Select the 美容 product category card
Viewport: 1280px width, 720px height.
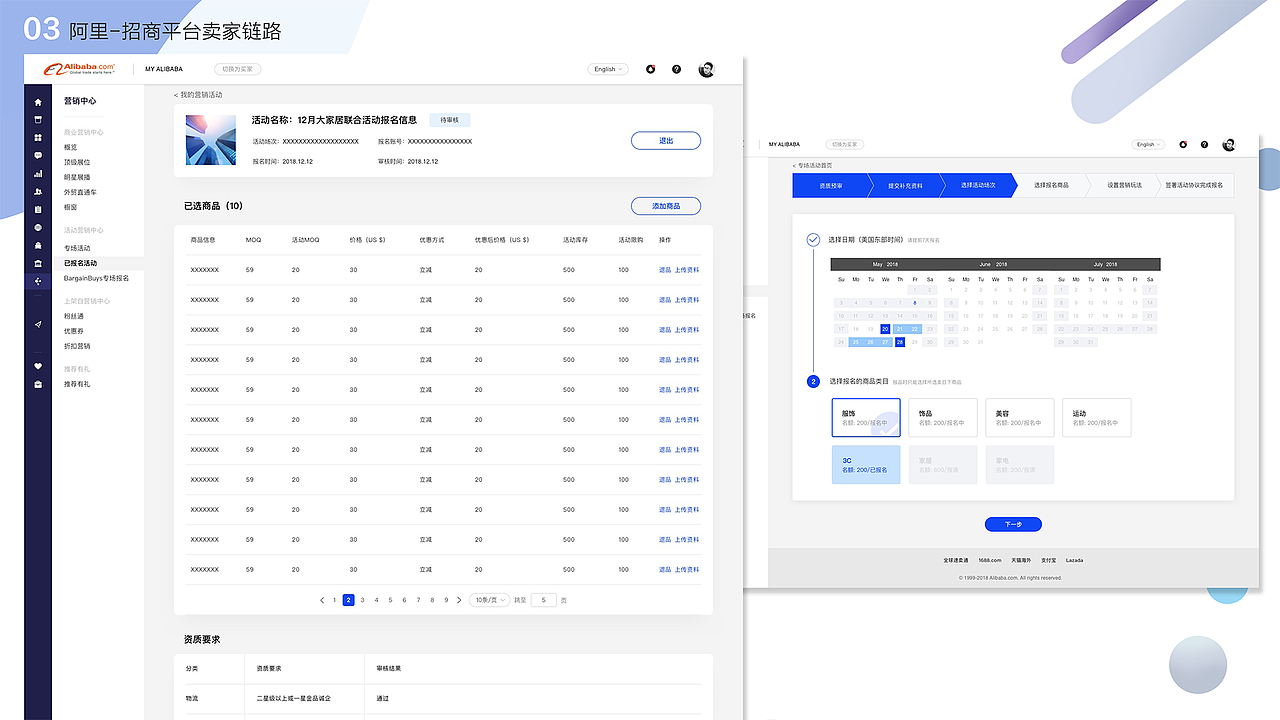coord(1020,418)
